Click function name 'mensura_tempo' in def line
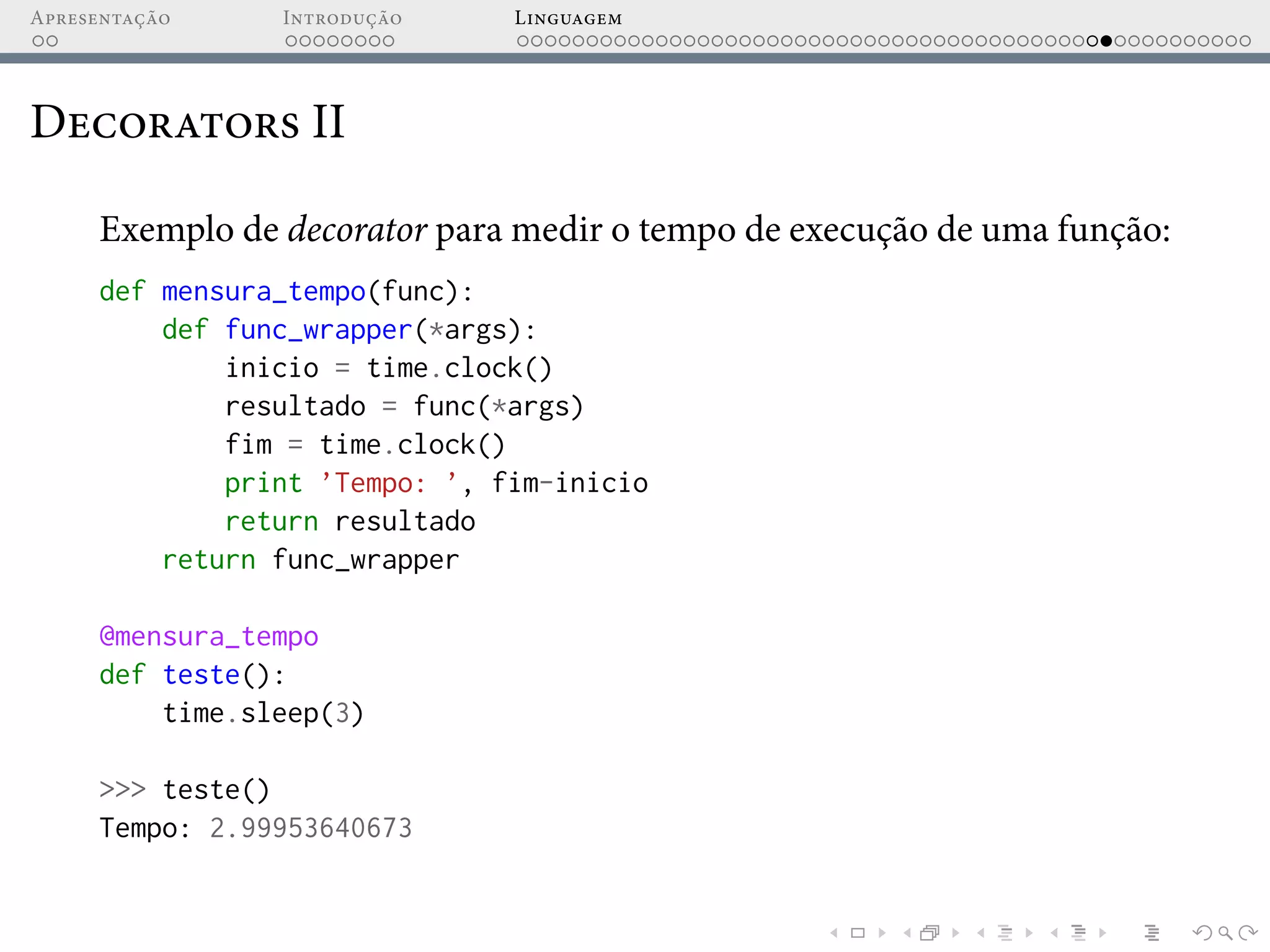The height and width of the screenshot is (952, 1270). click(x=264, y=292)
